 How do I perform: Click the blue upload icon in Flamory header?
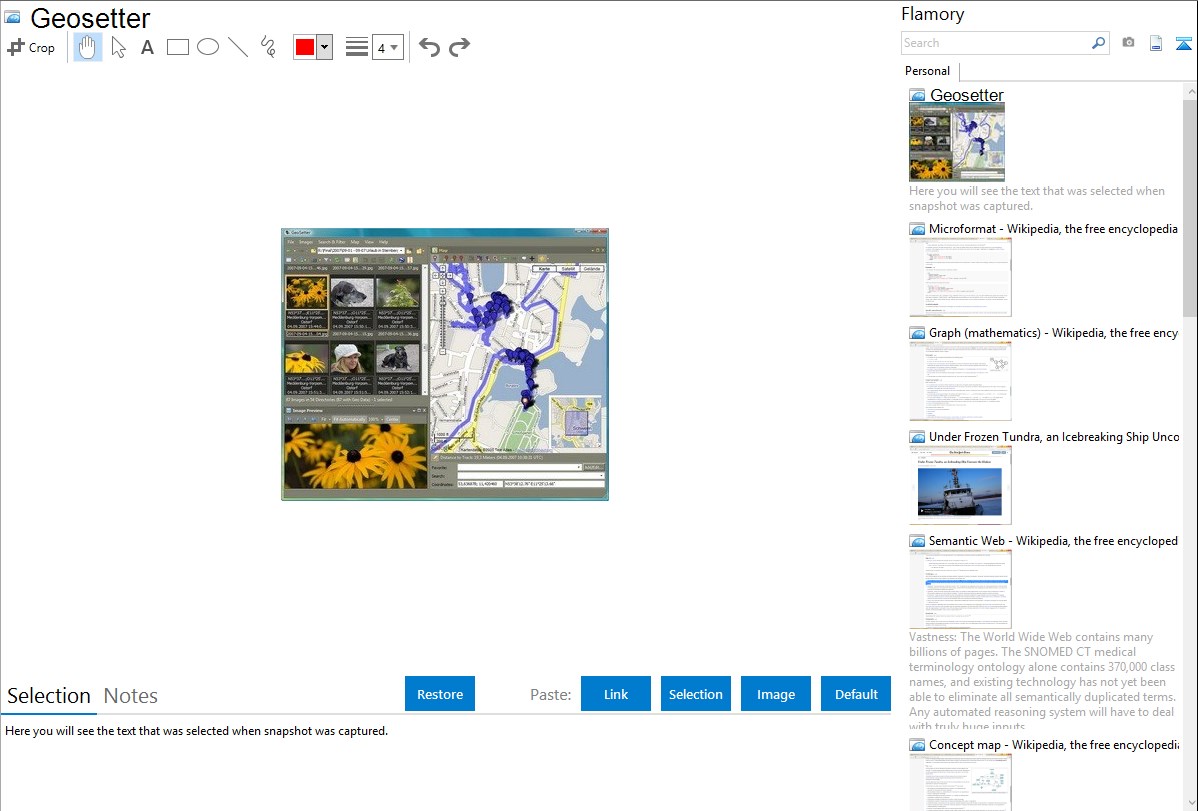tap(1183, 43)
